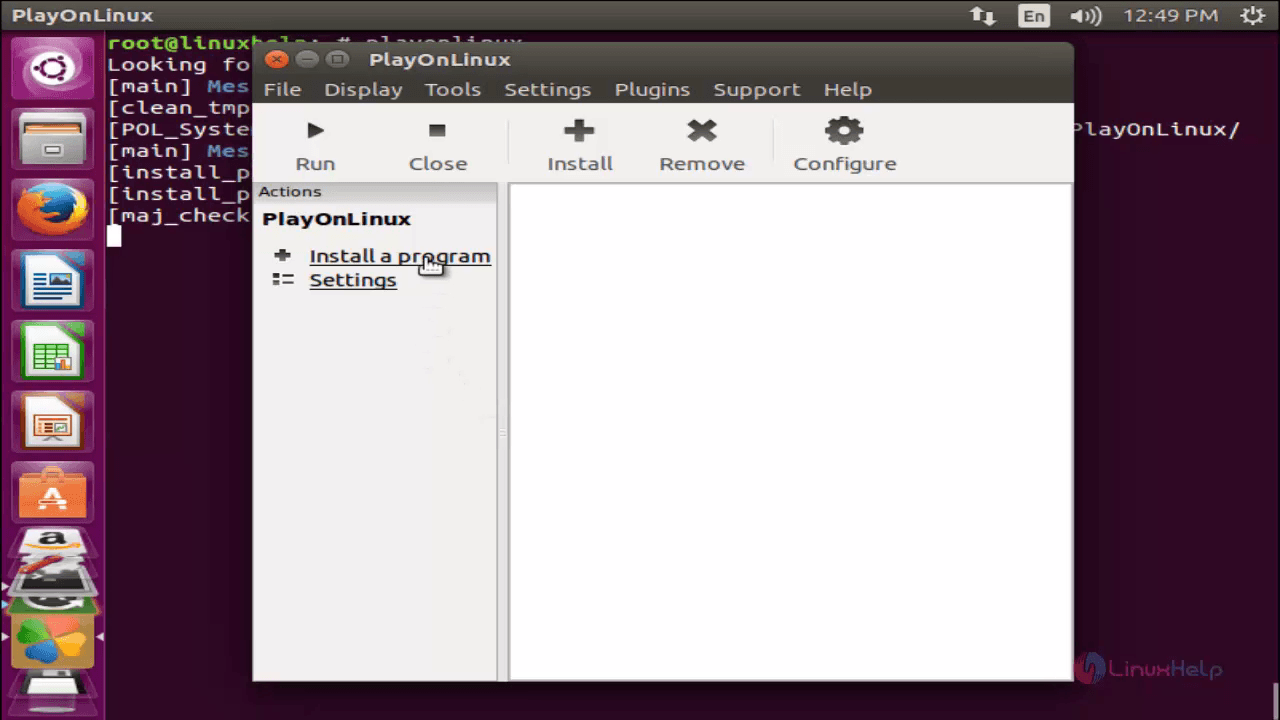Close the PlayOnLinux window with red button
Image resolution: width=1280 pixels, height=720 pixels.
point(278,60)
